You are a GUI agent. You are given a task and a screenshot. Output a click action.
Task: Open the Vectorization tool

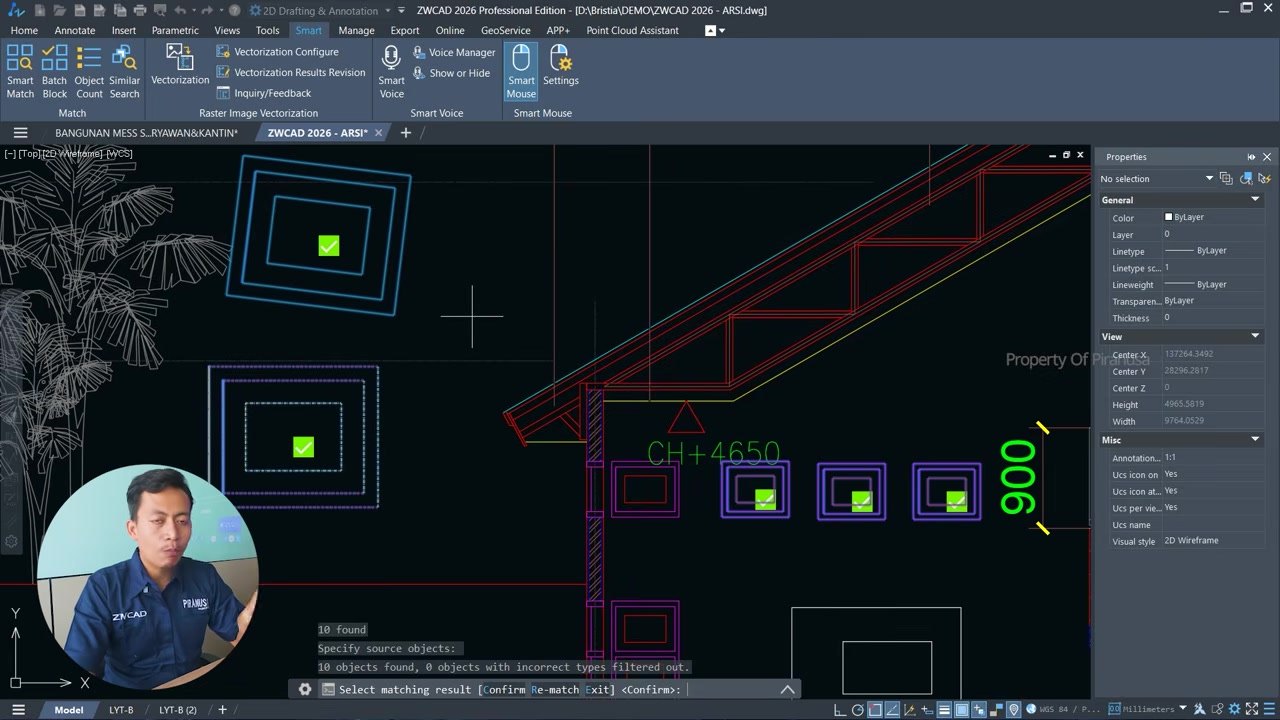pyautogui.click(x=180, y=64)
